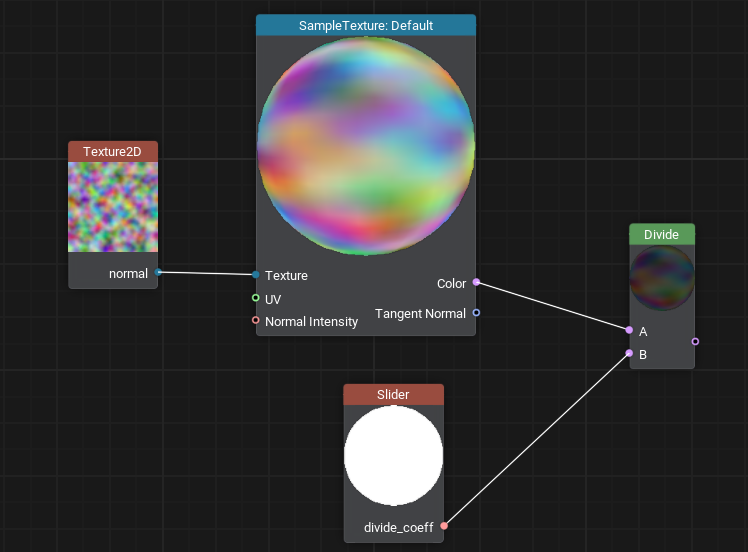Click the wire from Color to A
This screenshot has width=748, height=552.
(552, 306)
